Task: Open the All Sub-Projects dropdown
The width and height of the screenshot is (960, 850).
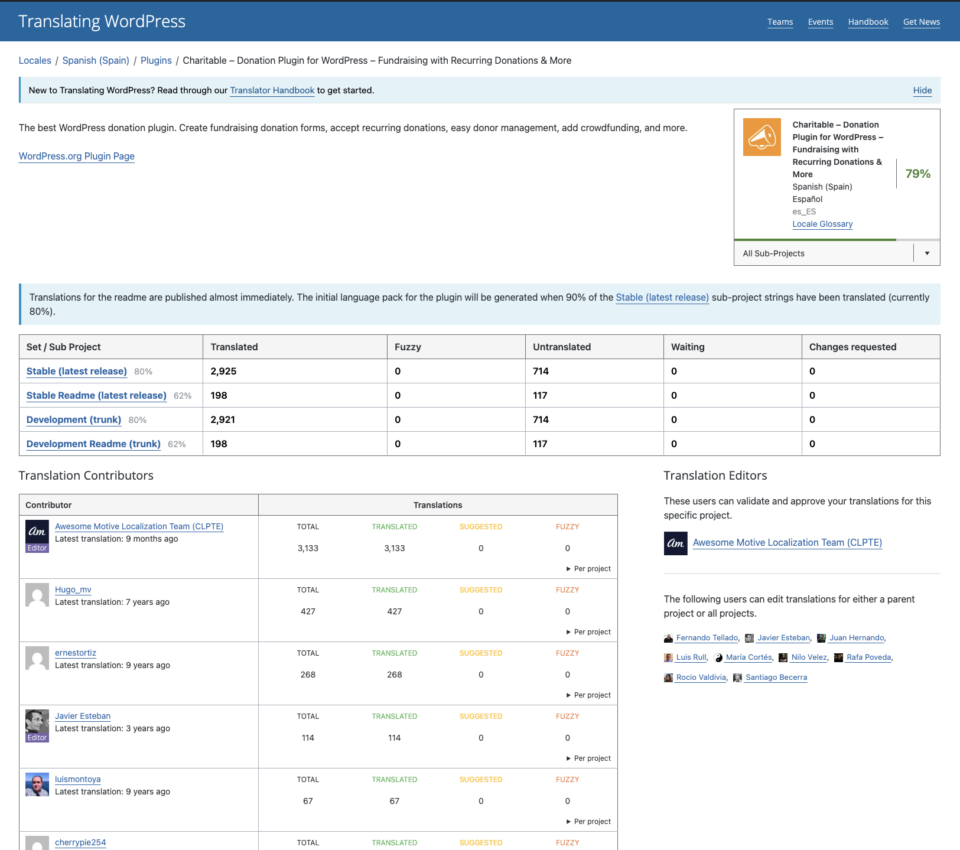Action: pos(836,254)
